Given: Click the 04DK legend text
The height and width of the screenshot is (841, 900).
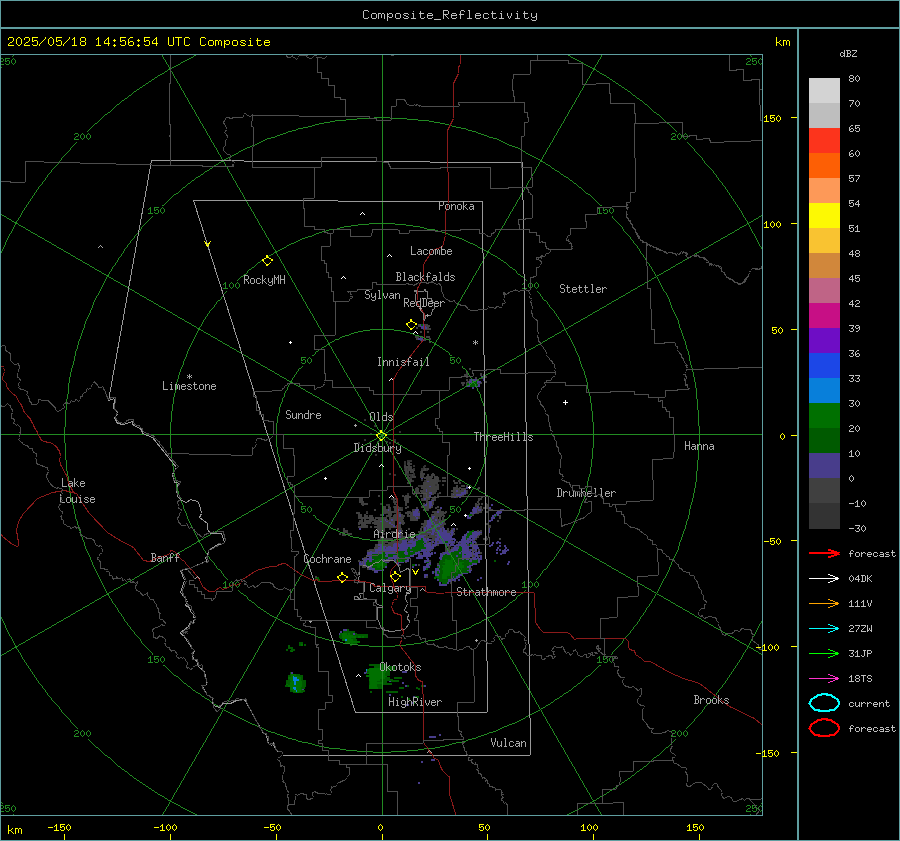Looking at the screenshot, I should tap(860, 578).
